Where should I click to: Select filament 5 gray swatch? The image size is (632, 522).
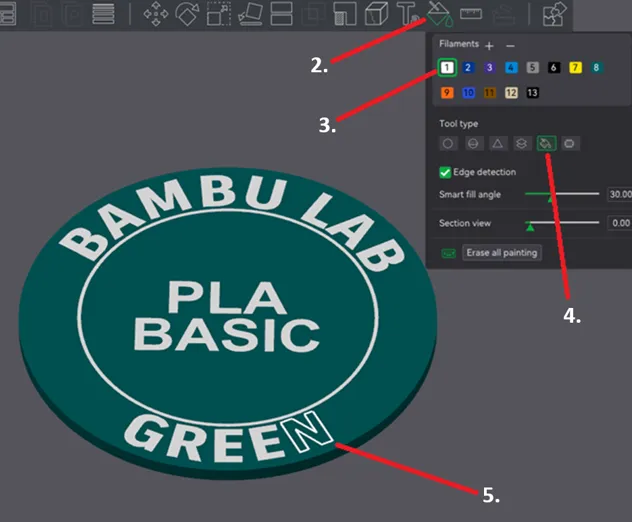(x=532, y=67)
